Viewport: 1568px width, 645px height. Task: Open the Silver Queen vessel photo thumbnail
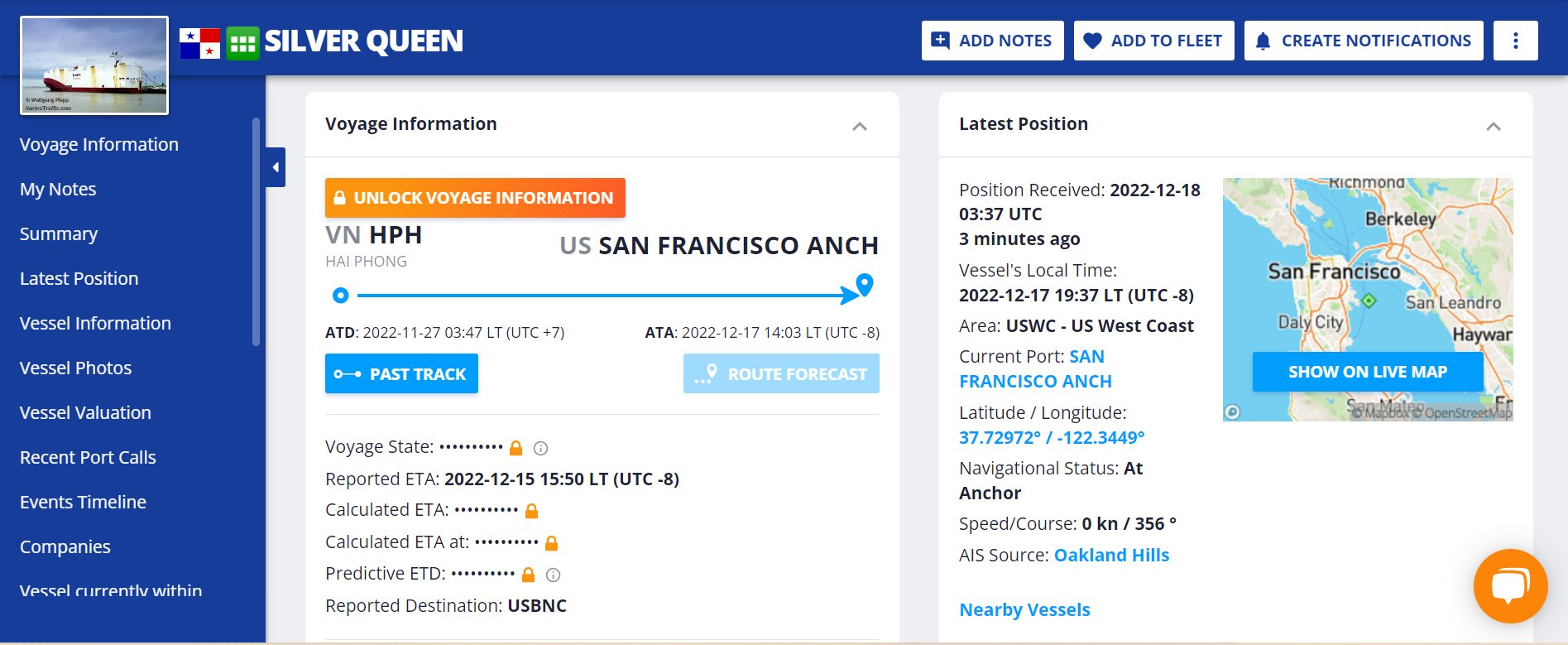[94, 65]
